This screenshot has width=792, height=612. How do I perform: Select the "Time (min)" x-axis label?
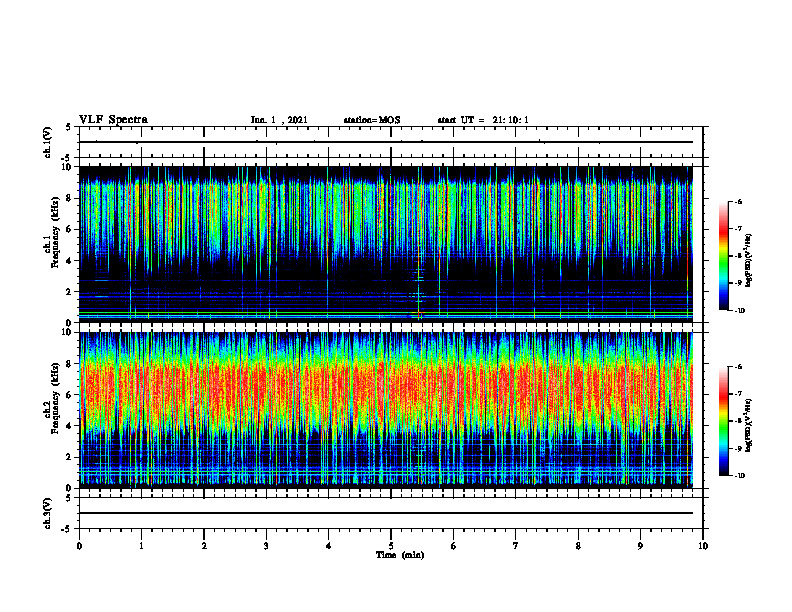click(x=400, y=555)
